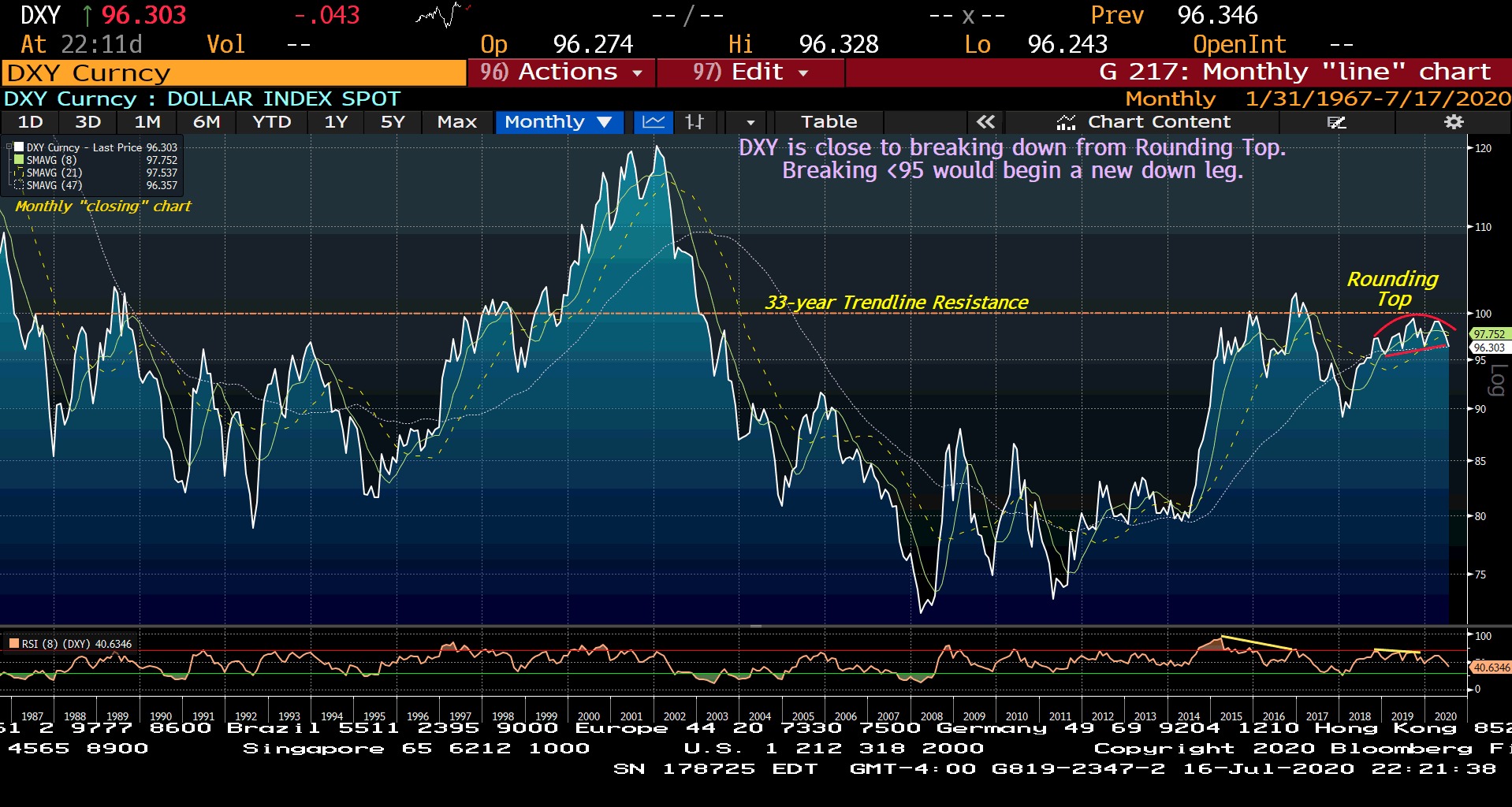Click the Monthly period label by date range
The width and height of the screenshot is (1512, 807).
(1171, 99)
